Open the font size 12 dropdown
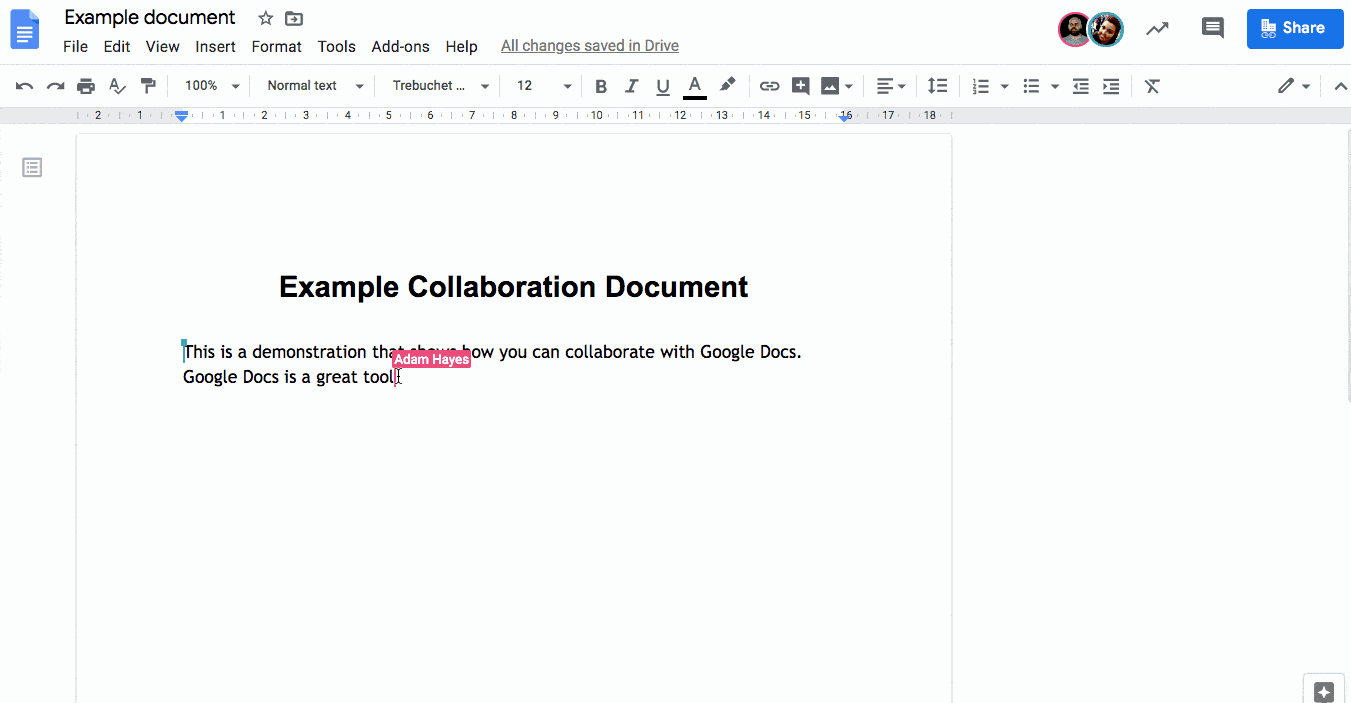 pyautogui.click(x=543, y=86)
